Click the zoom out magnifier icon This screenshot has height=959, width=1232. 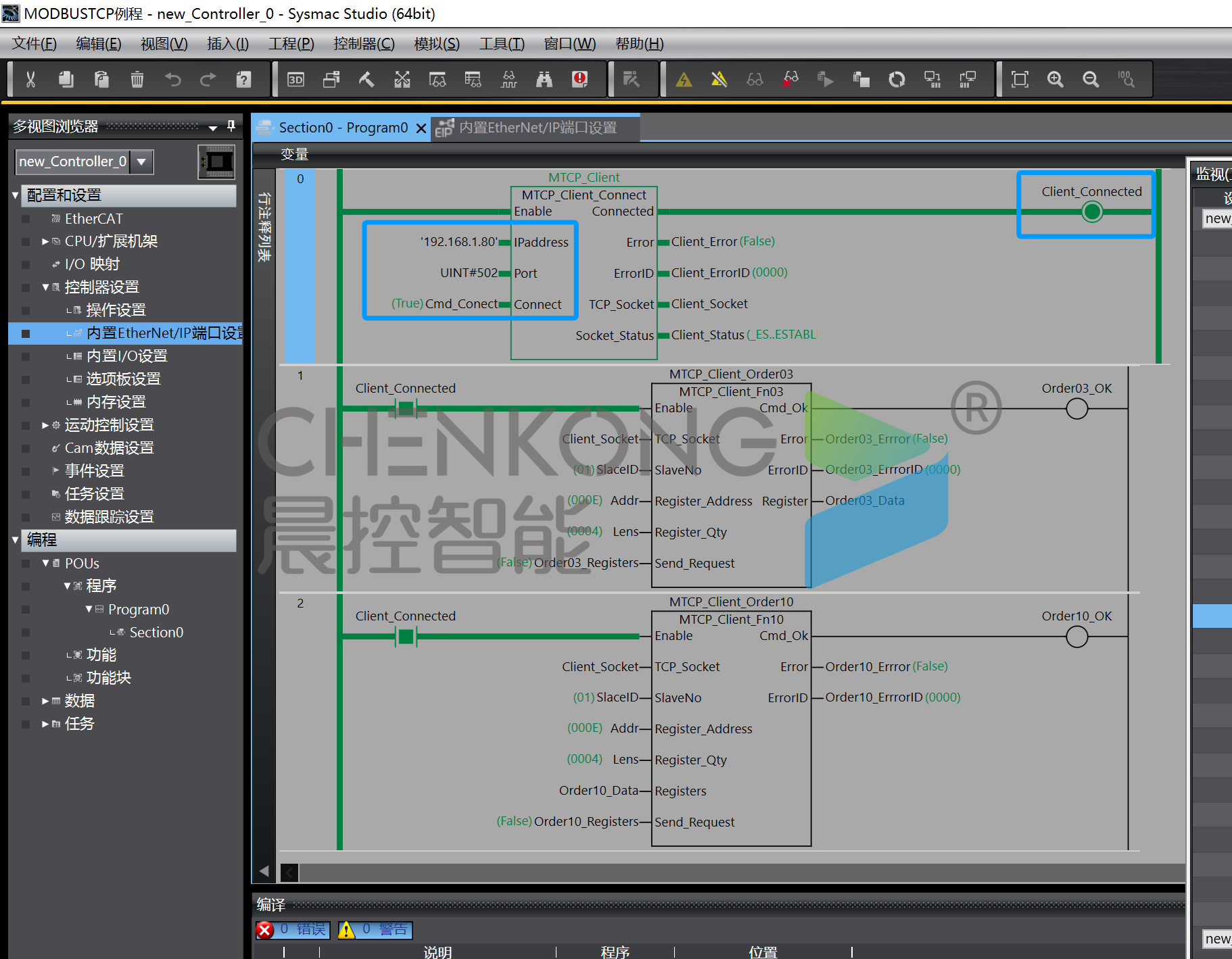pyautogui.click(x=1091, y=80)
